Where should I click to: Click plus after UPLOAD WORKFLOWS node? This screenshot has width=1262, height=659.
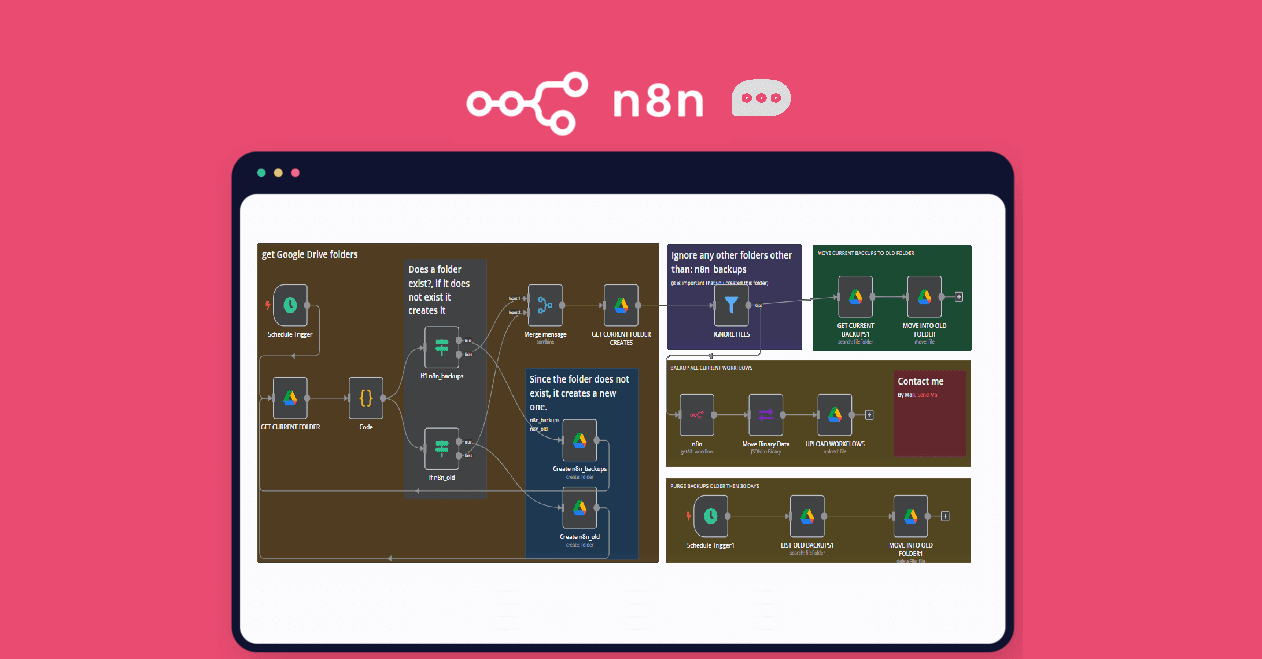pos(870,414)
